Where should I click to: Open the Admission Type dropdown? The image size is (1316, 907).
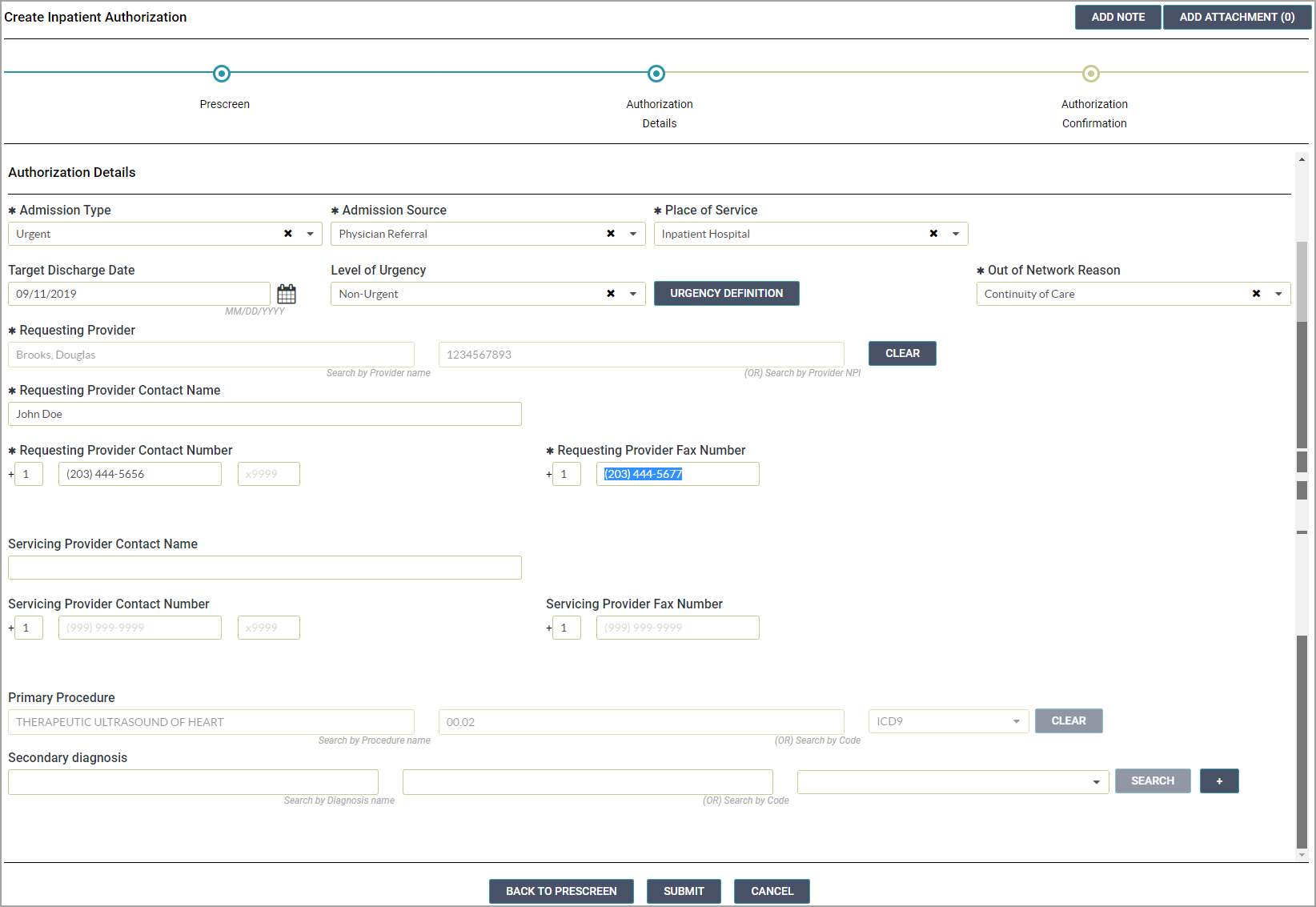pos(311,234)
